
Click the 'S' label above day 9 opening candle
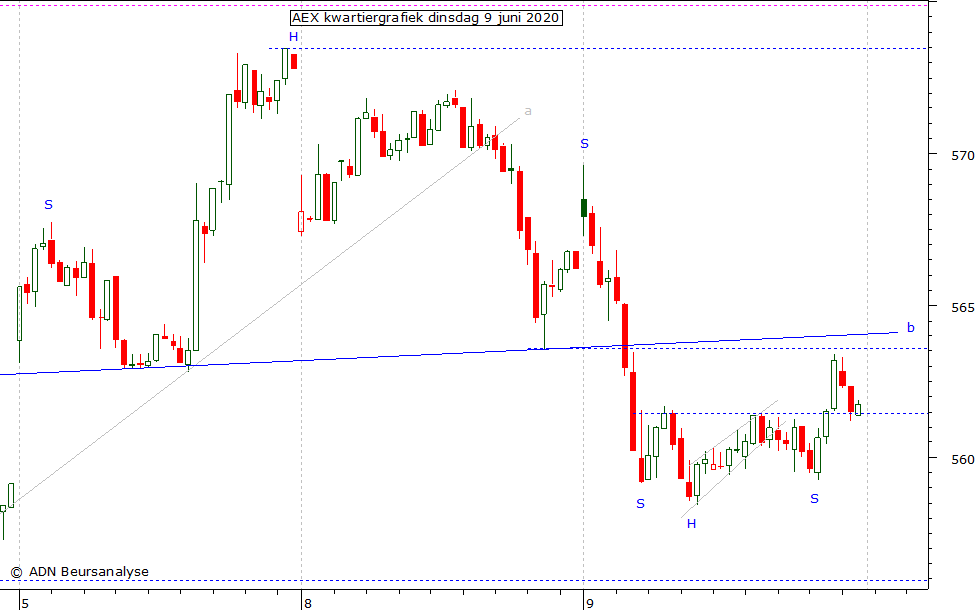pyautogui.click(x=584, y=144)
